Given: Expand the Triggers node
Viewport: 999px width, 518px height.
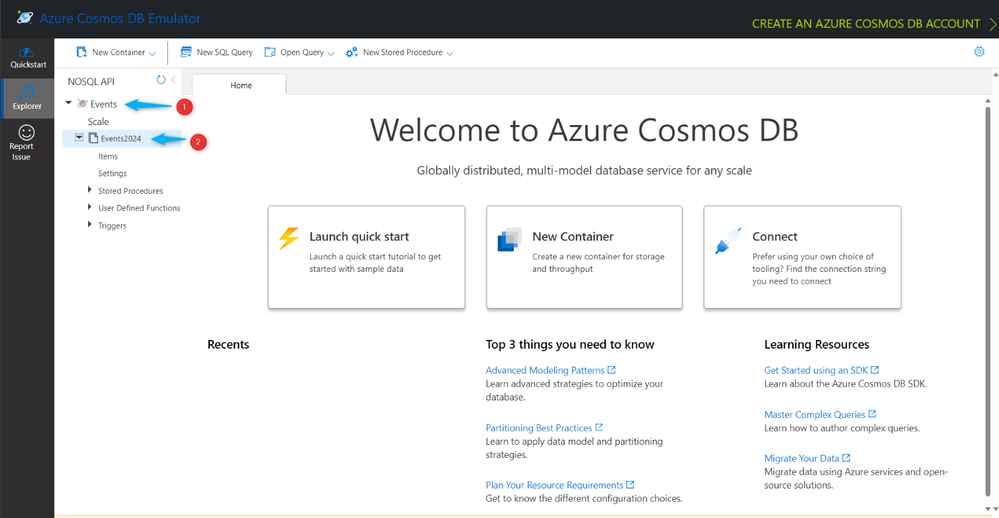Looking at the screenshot, I should (x=89, y=224).
